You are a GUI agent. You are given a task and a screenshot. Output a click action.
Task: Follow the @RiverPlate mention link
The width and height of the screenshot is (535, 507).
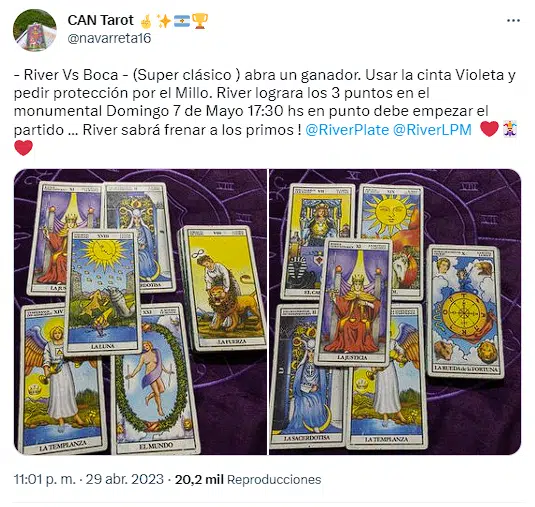(347, 130)
